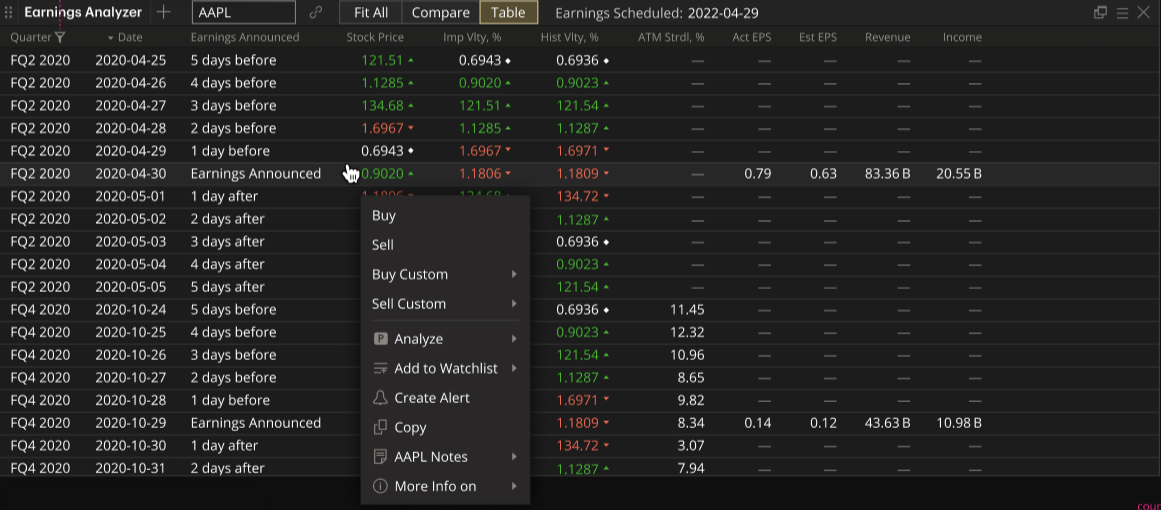Click the symbol link chain icon
The width and height of the screenshot is (1161, 510).
click(x=316, y=13)
